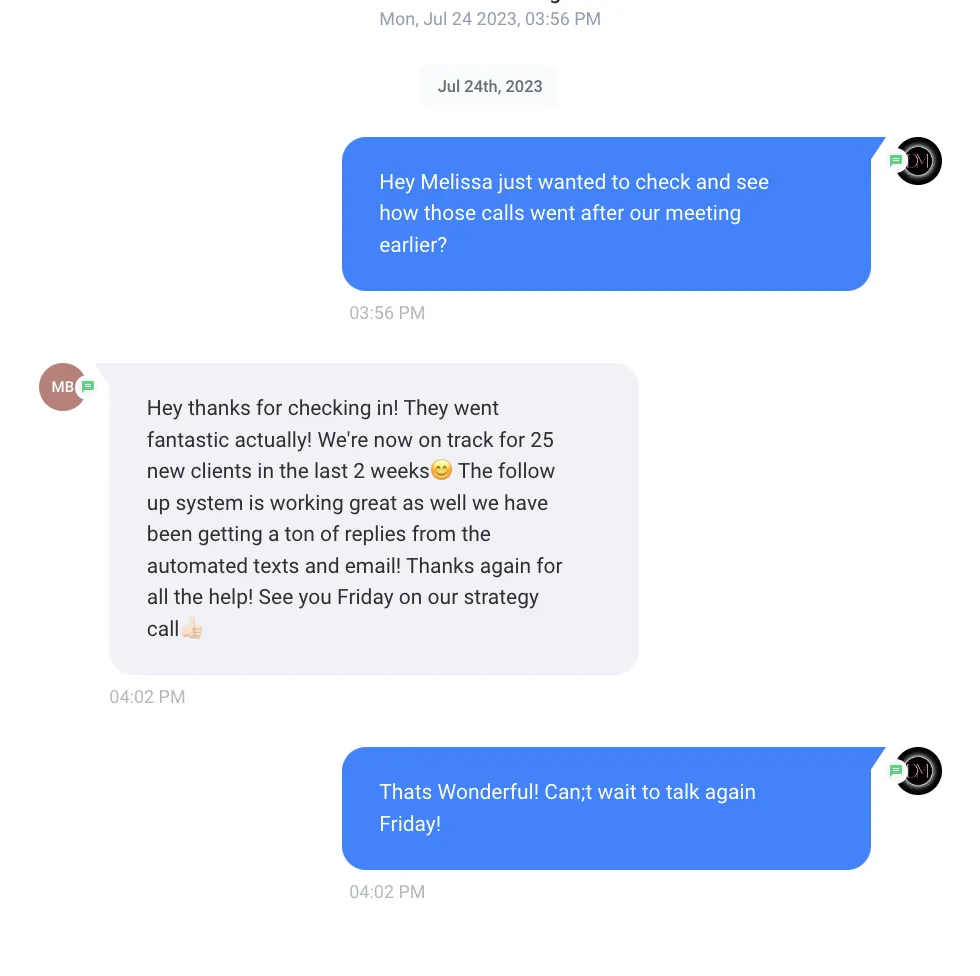Screen dimensions: 980x976
Task: Click the Mon, Jul 24 2023 header timestamp
Action: (490, 19)
